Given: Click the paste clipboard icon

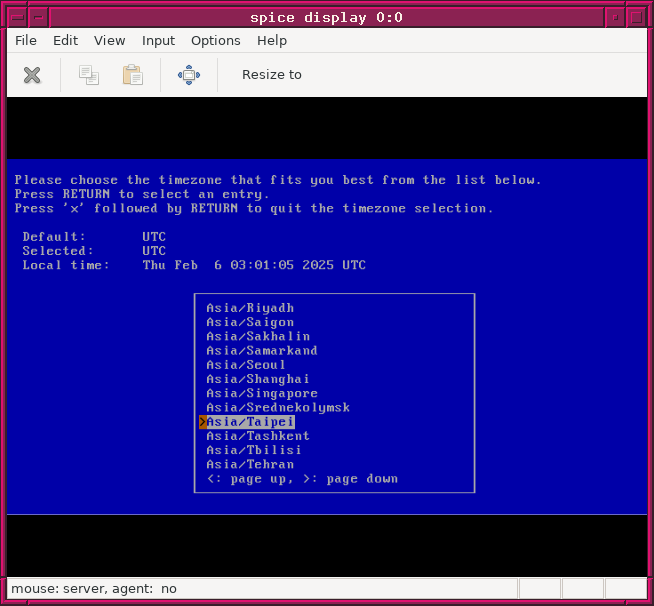Looking at the screenshot, I should pyautogui.click(x=132, y=75).
